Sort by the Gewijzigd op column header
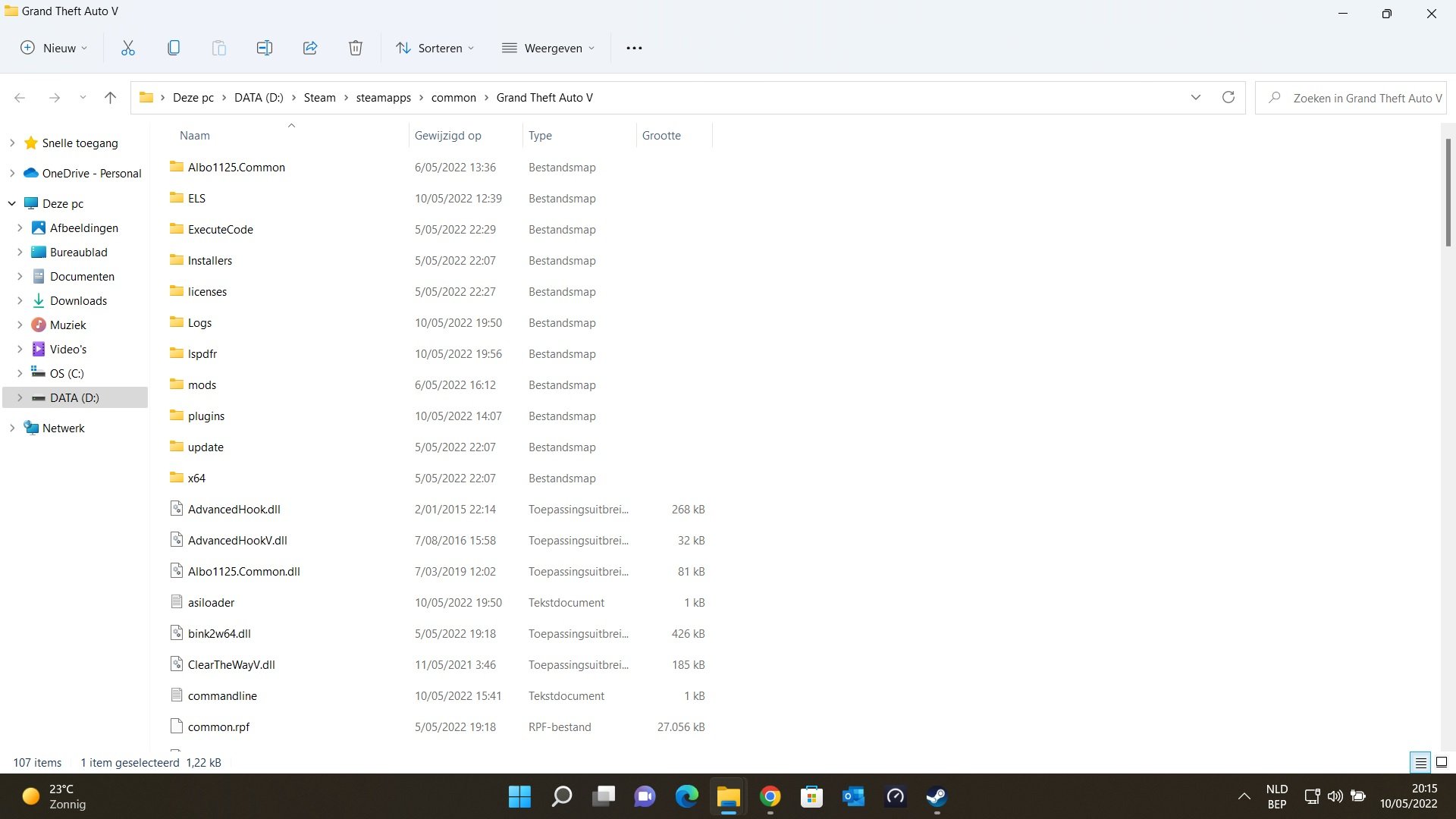Viewport: 1456px width, 819px height. 447,136
